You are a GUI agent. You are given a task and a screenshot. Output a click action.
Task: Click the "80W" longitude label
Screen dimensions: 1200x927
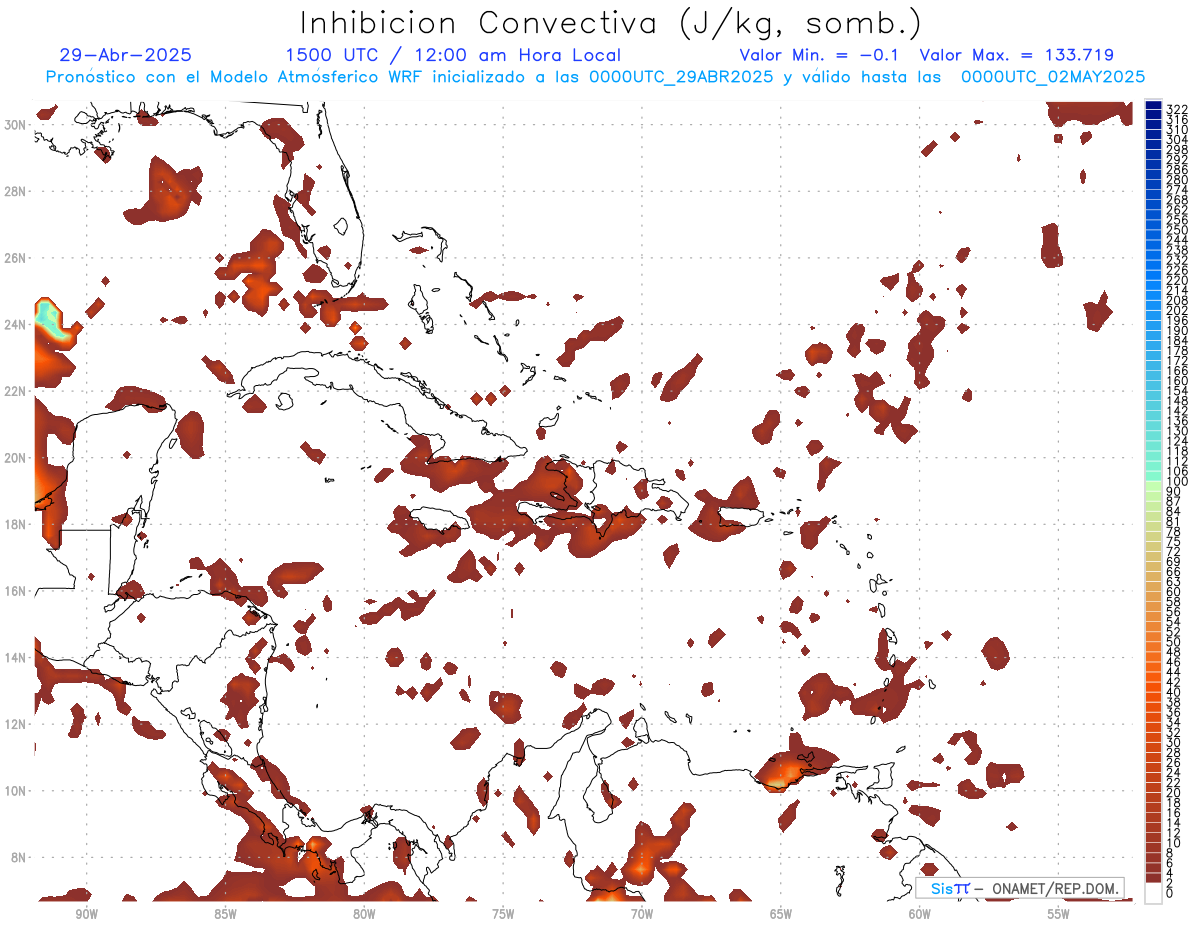[x=364, y=915]
